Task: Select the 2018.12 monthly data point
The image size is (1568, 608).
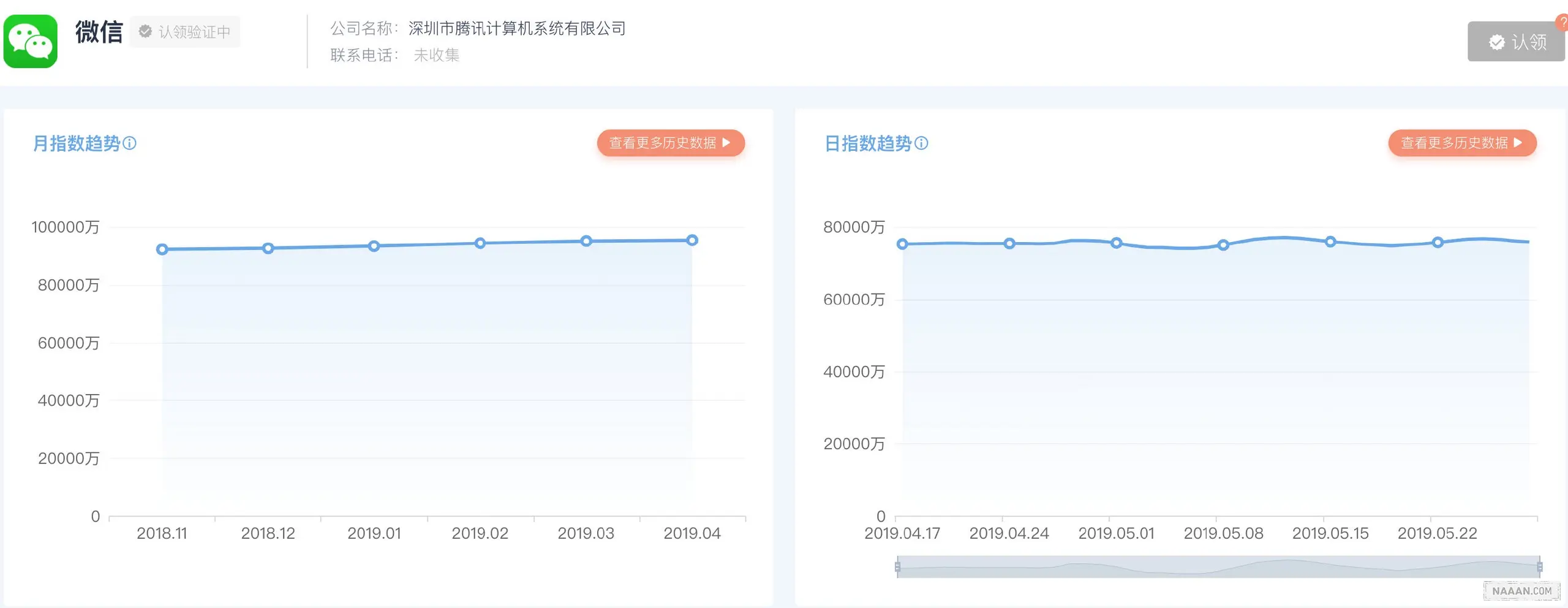Action: (268, 248)
